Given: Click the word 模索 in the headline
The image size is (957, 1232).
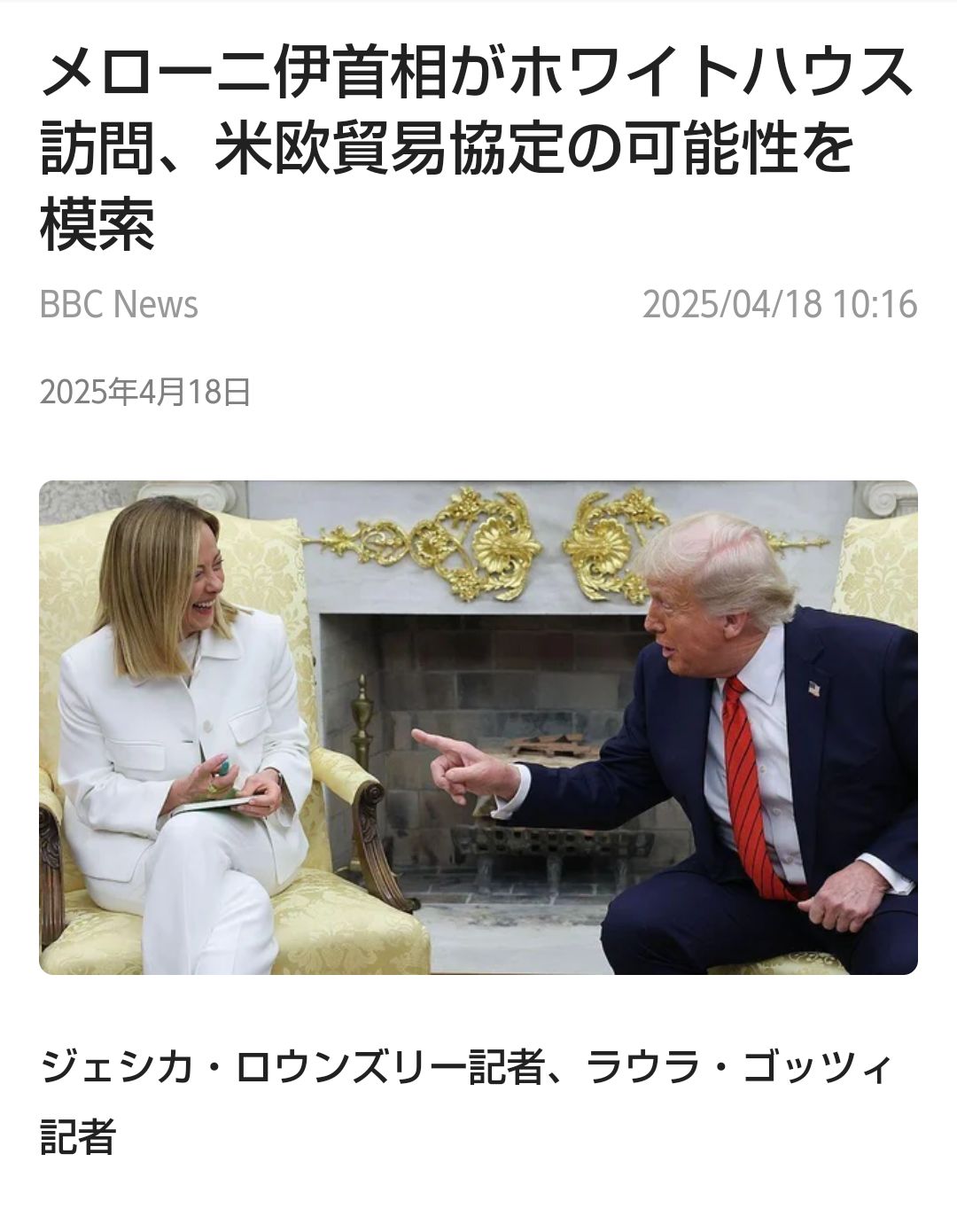Looking at the screenshot, I should point(97,223).
